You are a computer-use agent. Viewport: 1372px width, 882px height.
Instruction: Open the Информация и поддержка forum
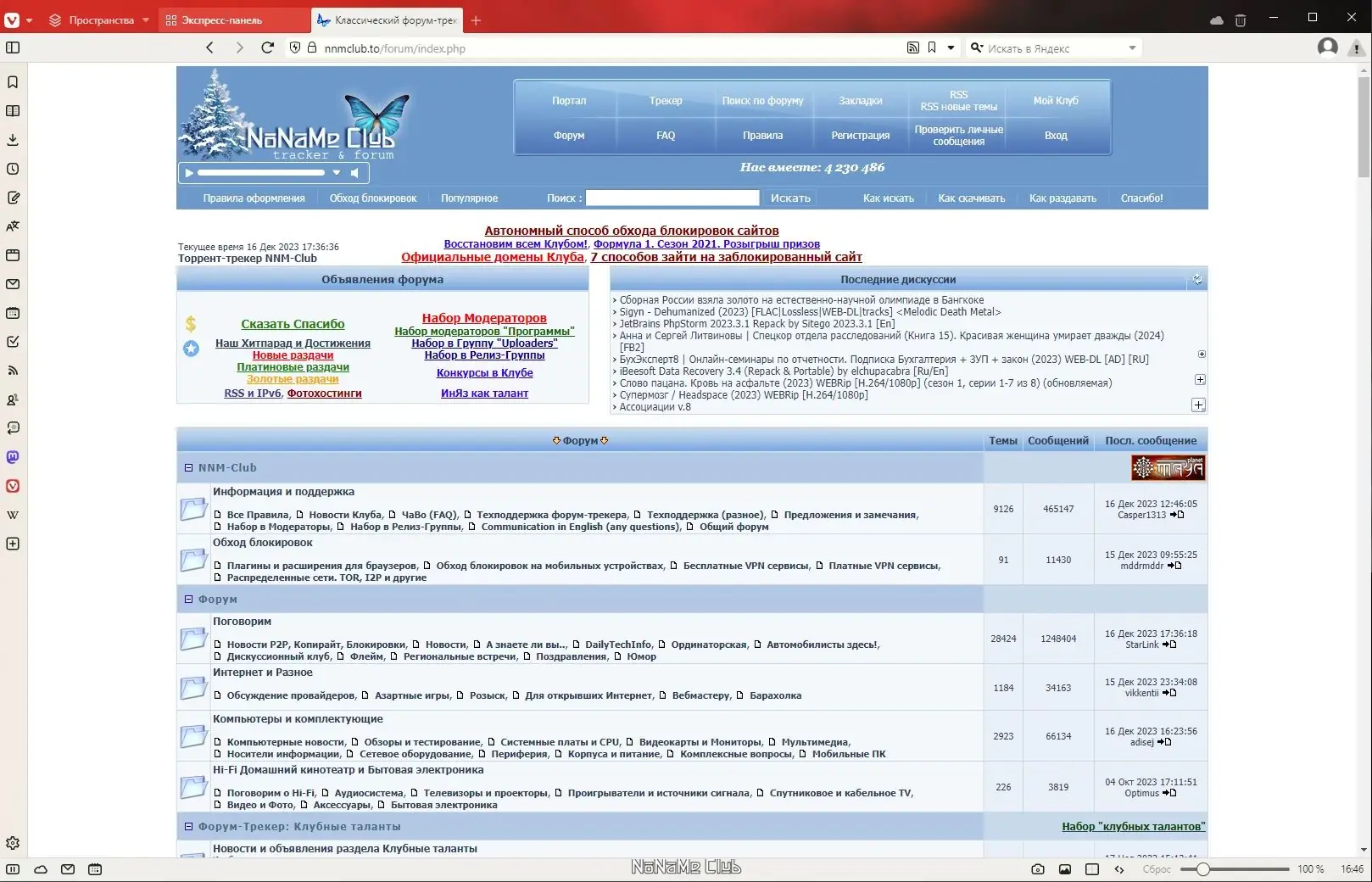tap(284, 491)
